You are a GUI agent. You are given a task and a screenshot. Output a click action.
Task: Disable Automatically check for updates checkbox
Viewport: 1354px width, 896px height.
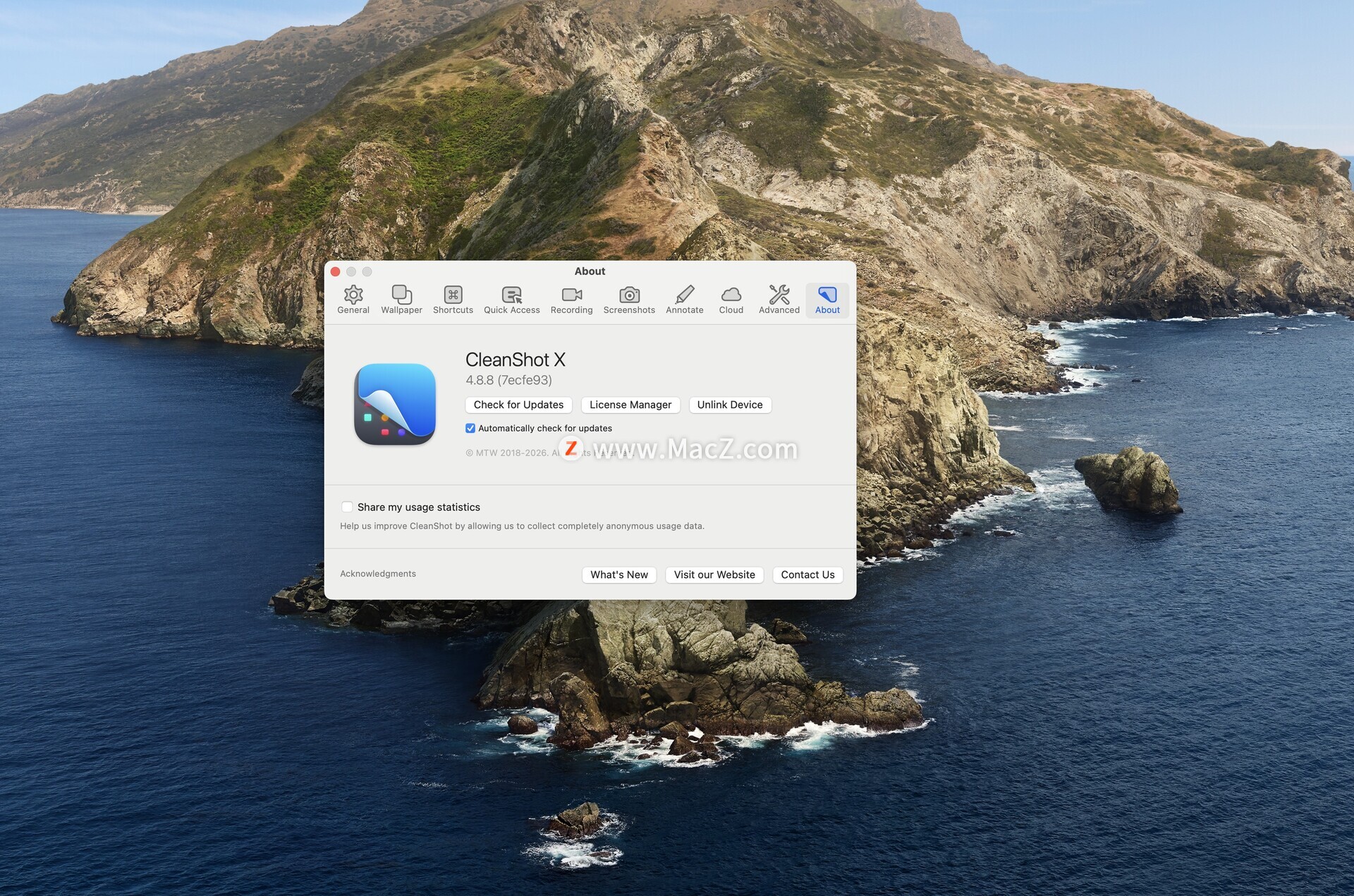(x=470, y=428)
